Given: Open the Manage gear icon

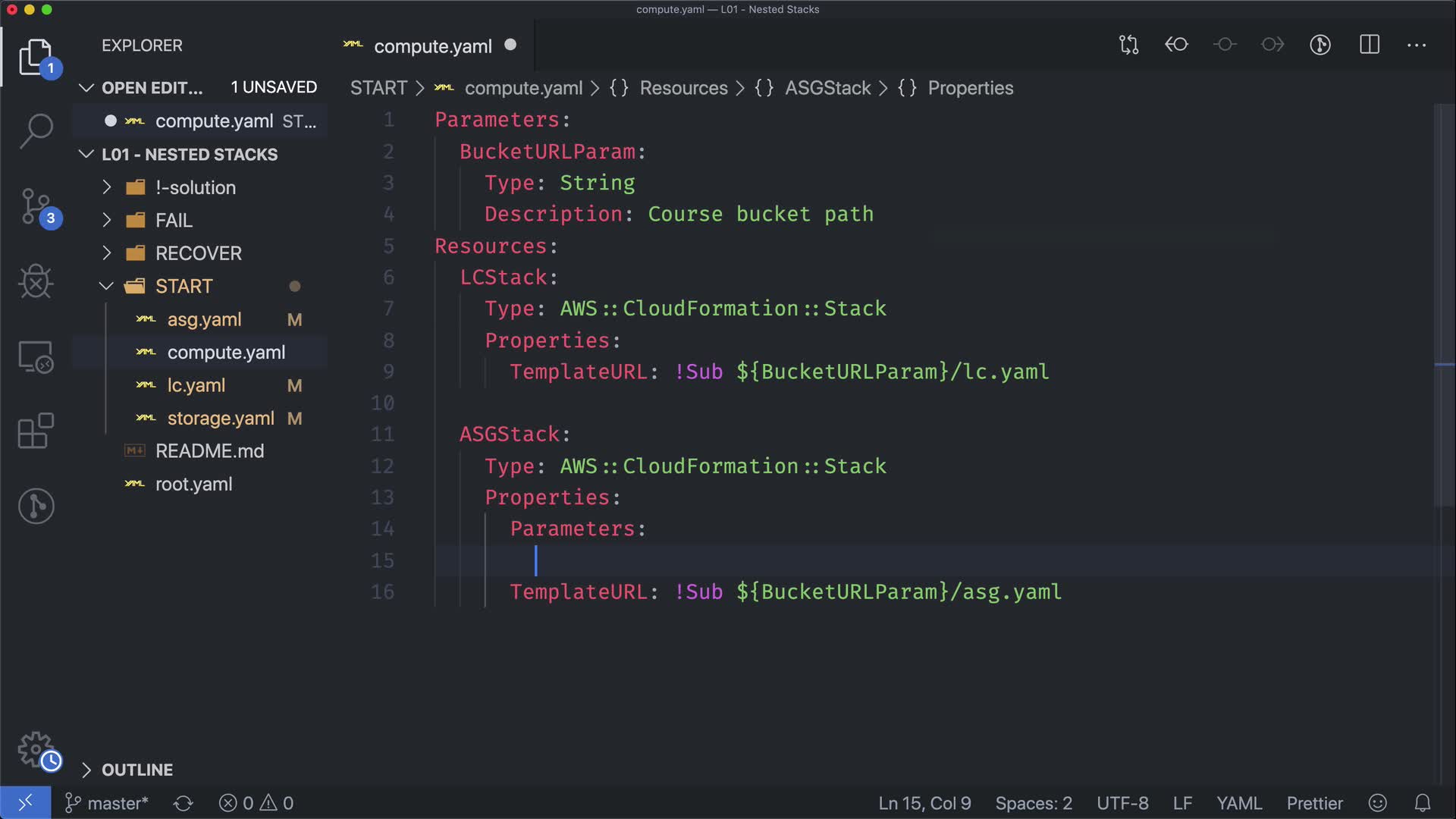Looking at the screenshot, I should pyautogui.click(x=36, y=749).
